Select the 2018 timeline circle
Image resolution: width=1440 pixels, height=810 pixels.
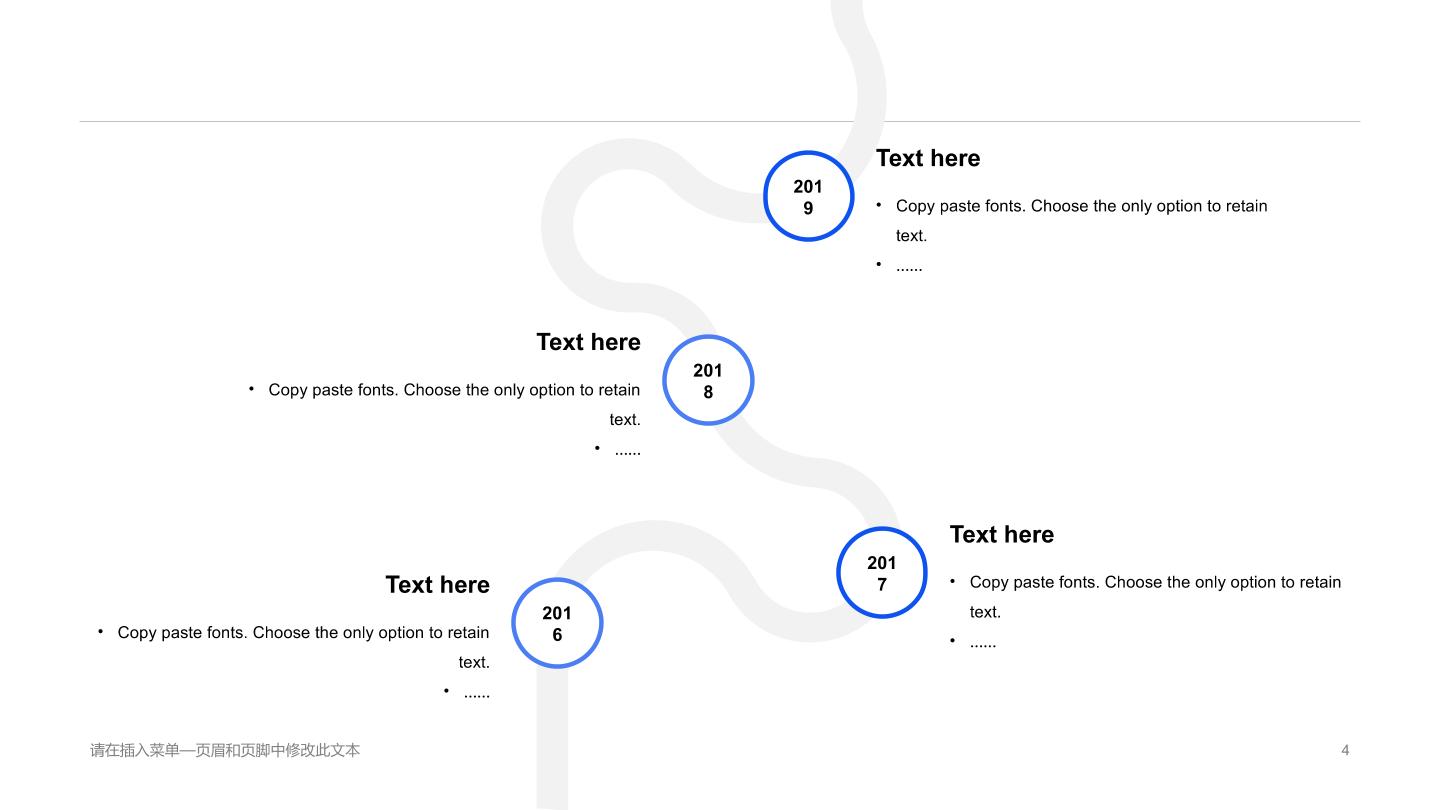coord(708,380)
